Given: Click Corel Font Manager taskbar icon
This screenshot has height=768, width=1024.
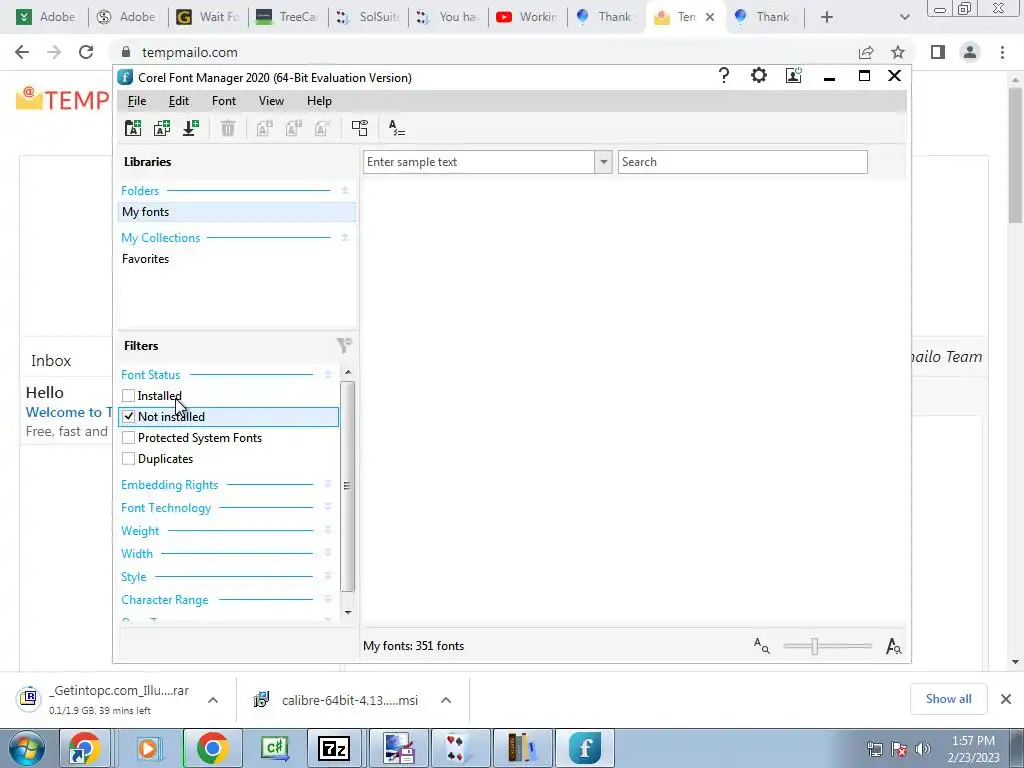Looking at the screenshot, I should (x=585, y=748).
